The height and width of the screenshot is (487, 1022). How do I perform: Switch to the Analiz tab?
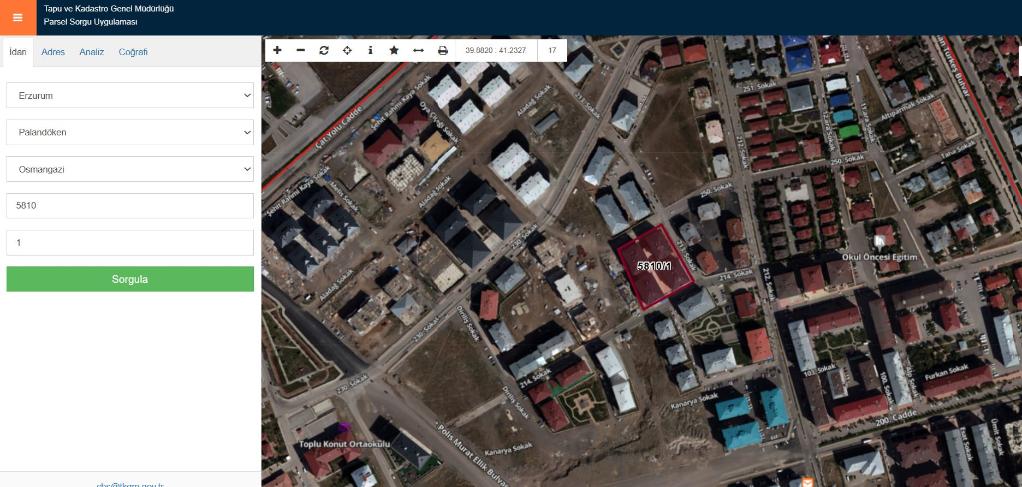point(92,52)
